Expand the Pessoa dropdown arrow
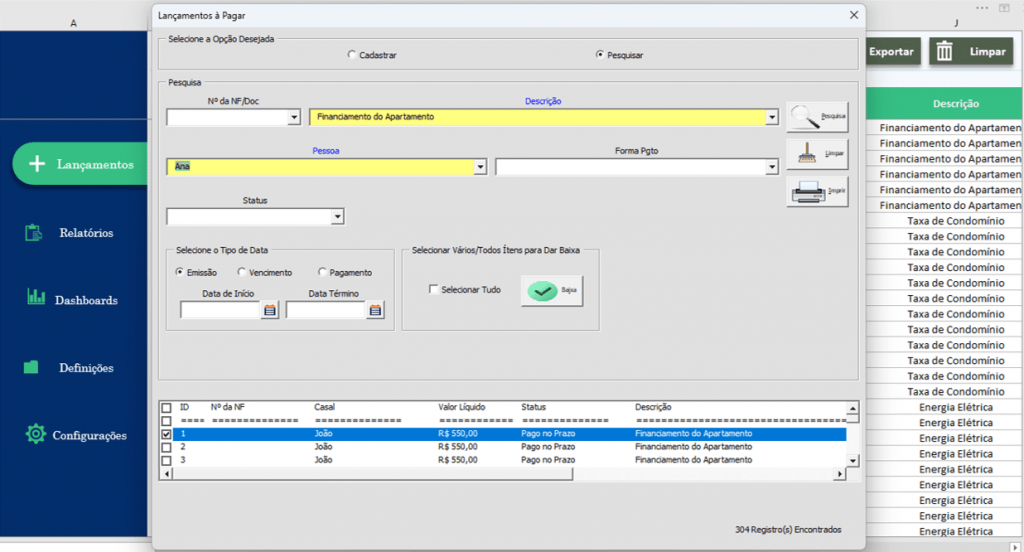This screenshot has height=552, width=1024. [x=480, y=167]
